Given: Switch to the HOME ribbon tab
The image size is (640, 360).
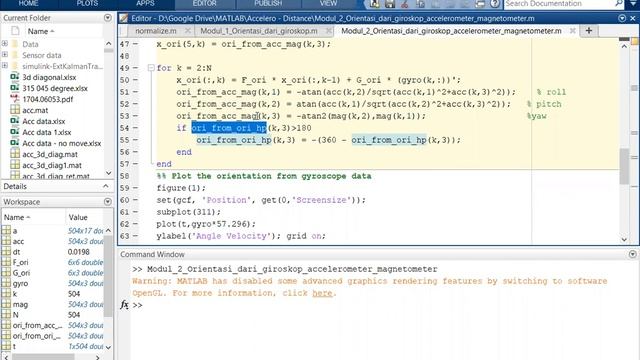Looking at the screenshot, I should point(29,4).
